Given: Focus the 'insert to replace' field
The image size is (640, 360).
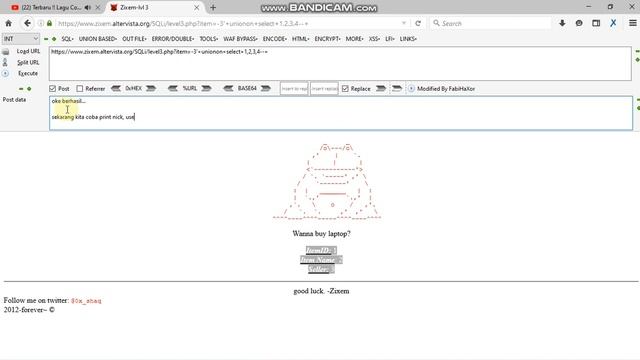Looking at the screenshot, I should [x=294, y=89].
